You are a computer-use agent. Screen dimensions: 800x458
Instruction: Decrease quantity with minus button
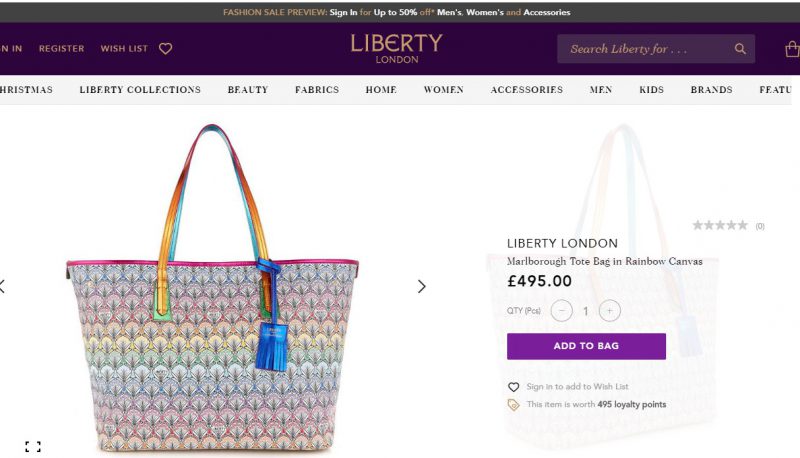(x=562, y=311)
